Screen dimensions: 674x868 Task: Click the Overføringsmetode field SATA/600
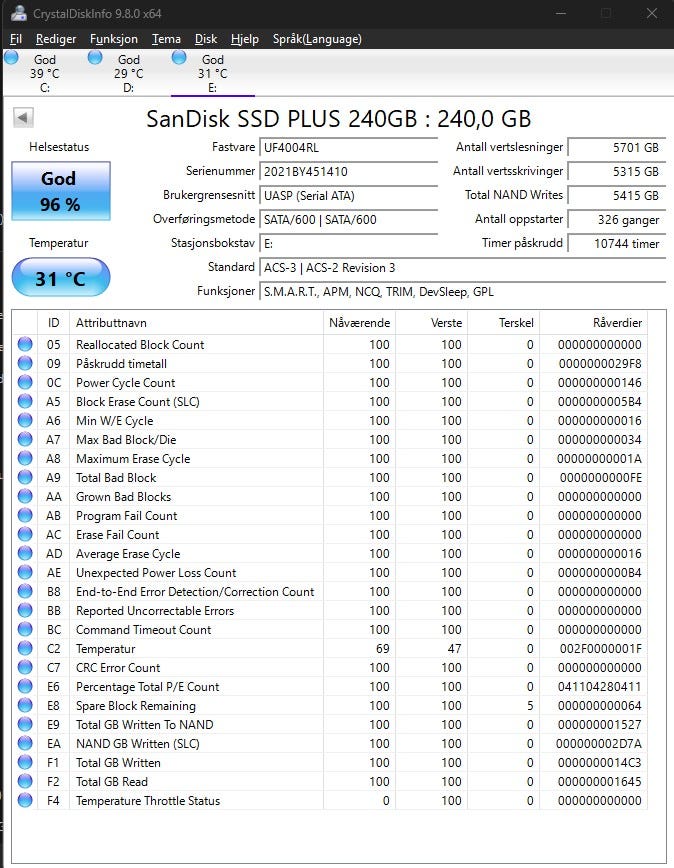click(x=349, y=219)
